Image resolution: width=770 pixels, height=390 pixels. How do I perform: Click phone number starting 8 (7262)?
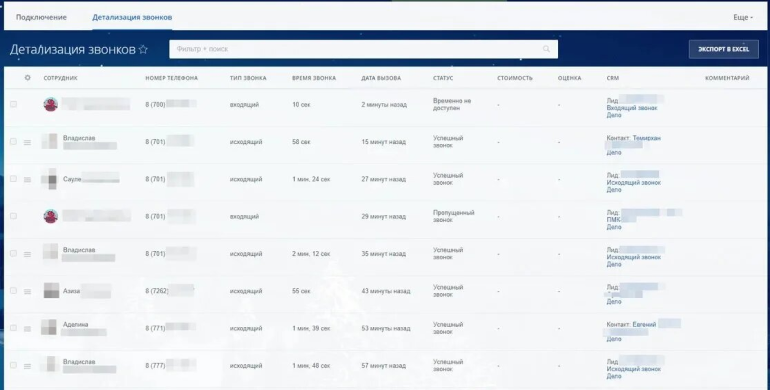pos(170,291)
